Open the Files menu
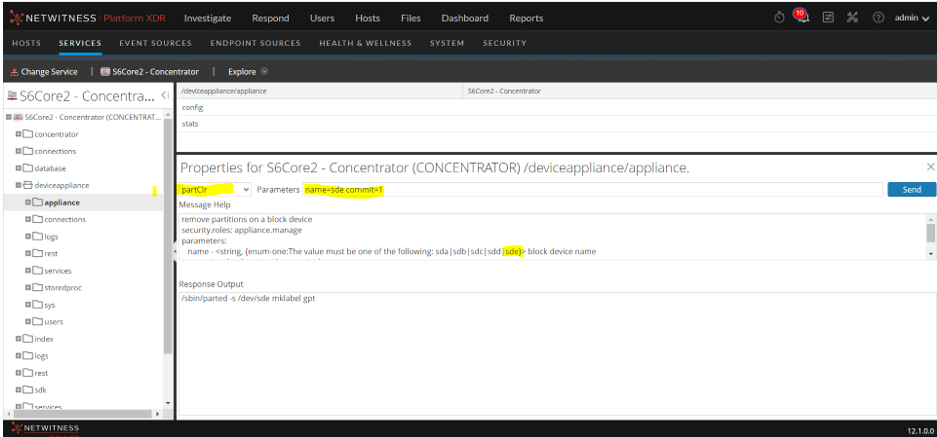The image size is (937, 437). [x=411, y=19]
